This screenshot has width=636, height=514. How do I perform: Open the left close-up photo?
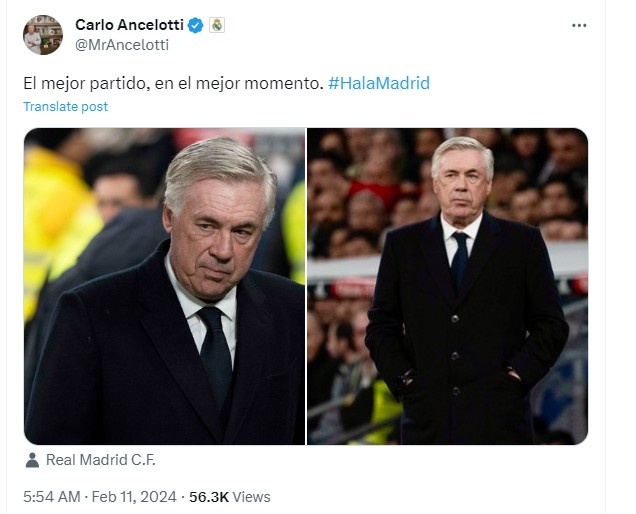(x=165, y=286)
